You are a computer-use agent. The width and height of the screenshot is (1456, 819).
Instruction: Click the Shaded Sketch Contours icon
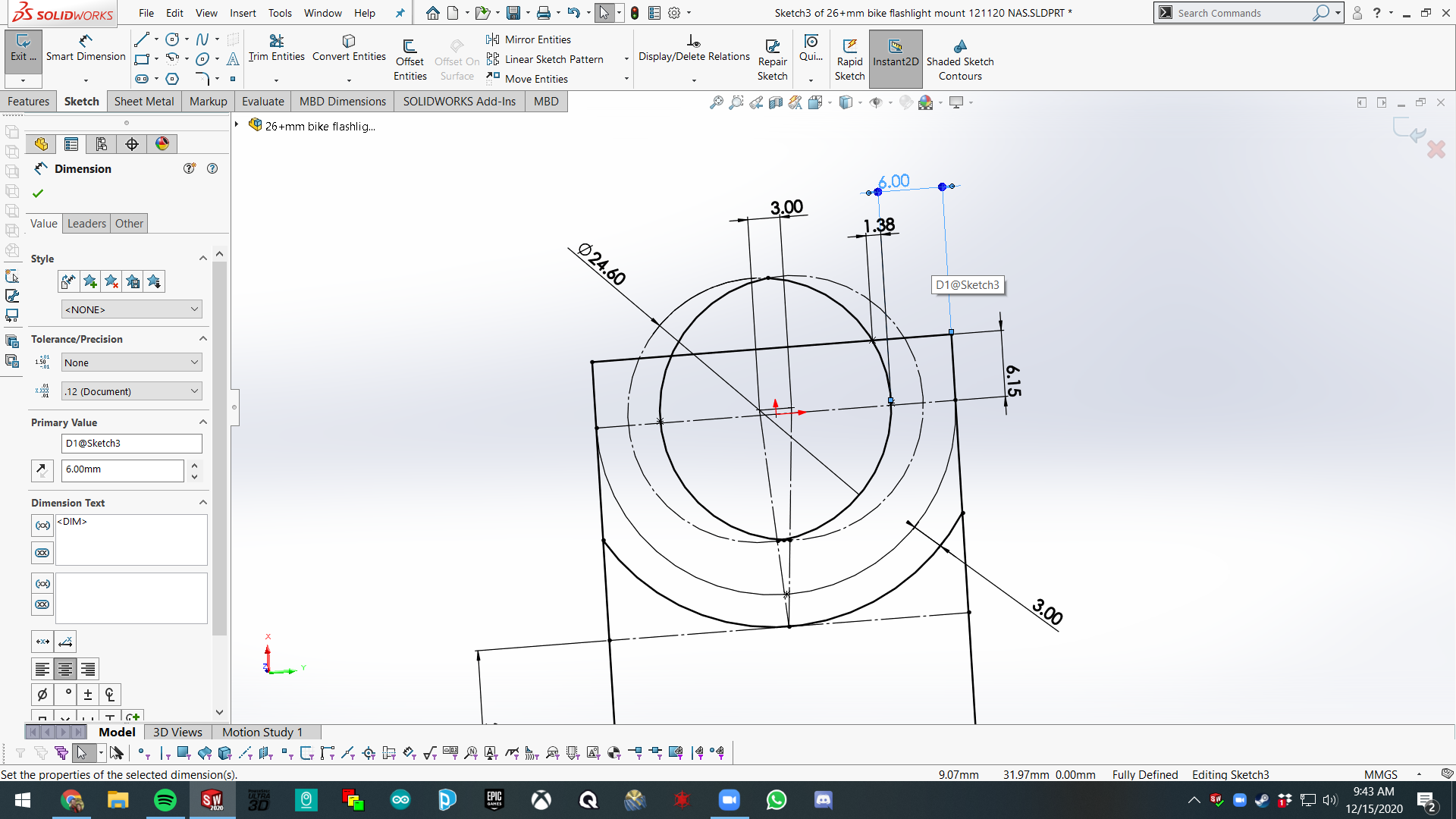pos(960,59)
